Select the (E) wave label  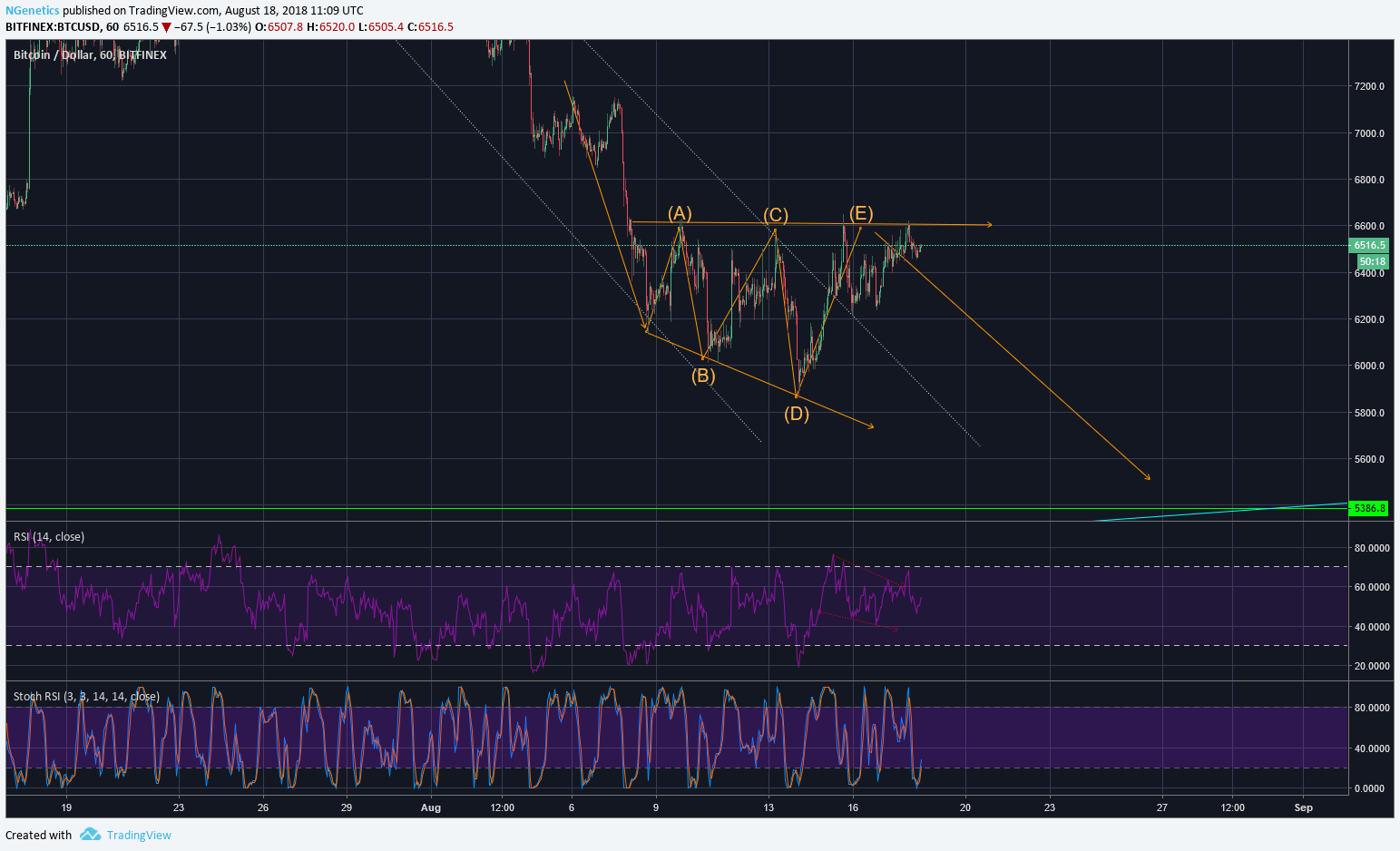pyautogui.click(x=861, y=213)
